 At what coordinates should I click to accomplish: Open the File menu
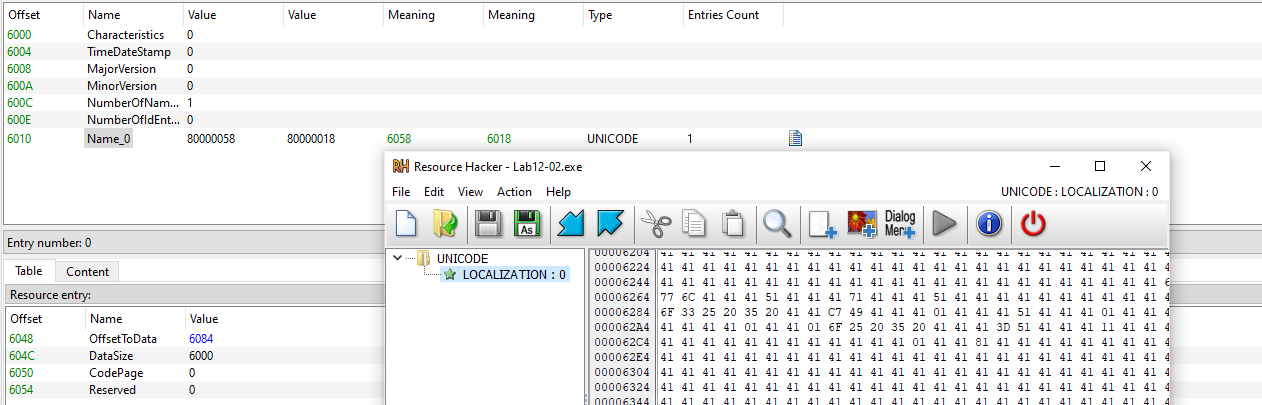[x=401, y=191]
